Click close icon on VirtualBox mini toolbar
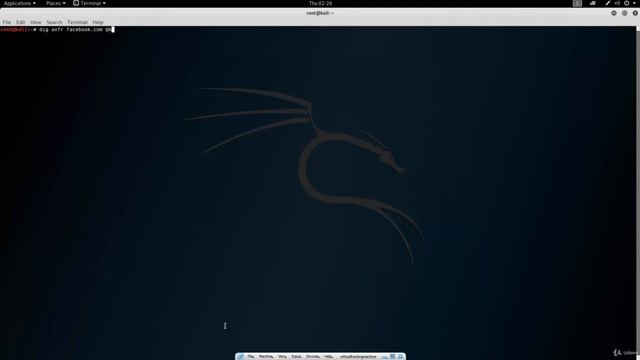 (400, 357)
